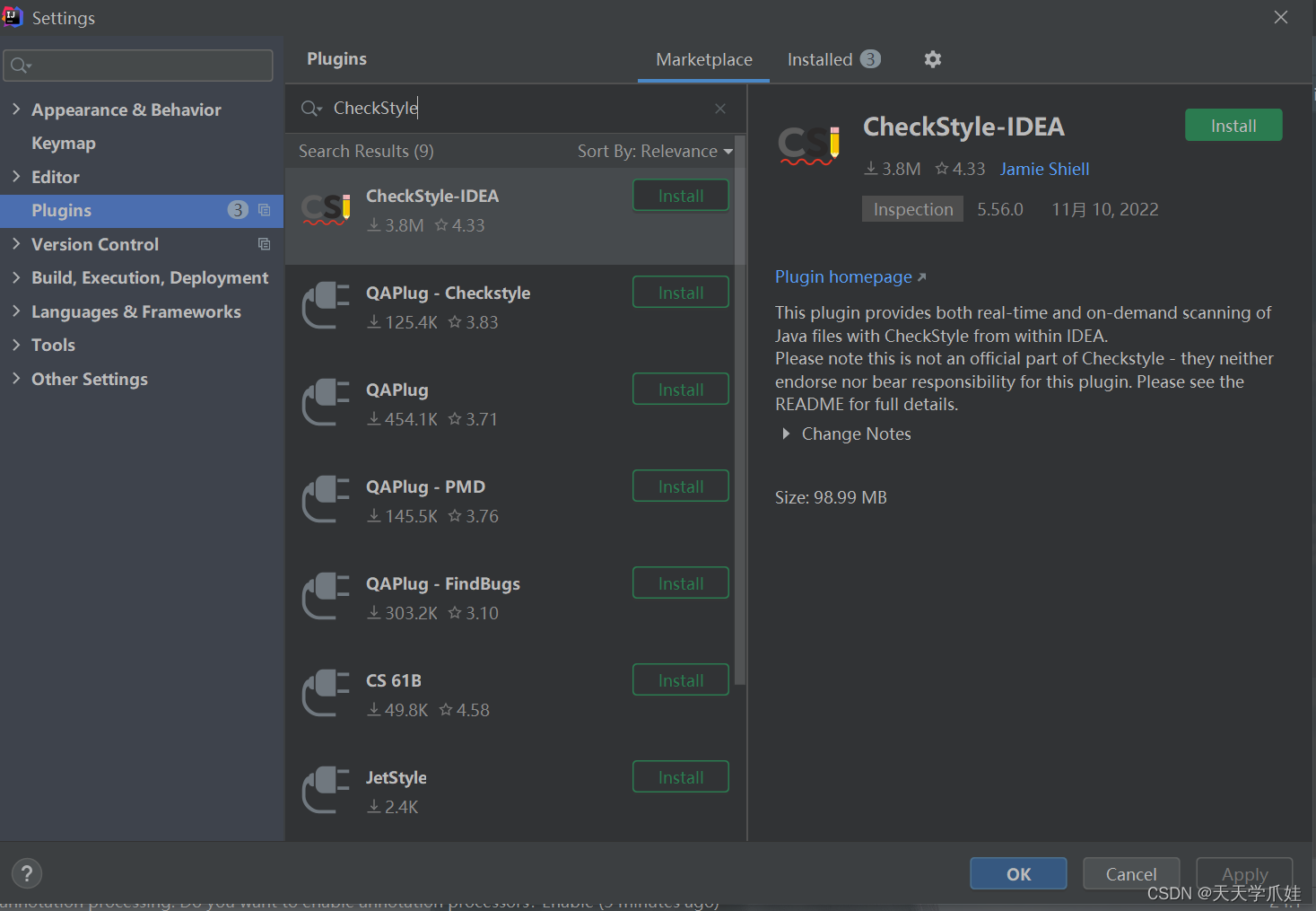Viewport: 1316px width, 911px height.
Task: Click the Apply button
Action: 1244,873
